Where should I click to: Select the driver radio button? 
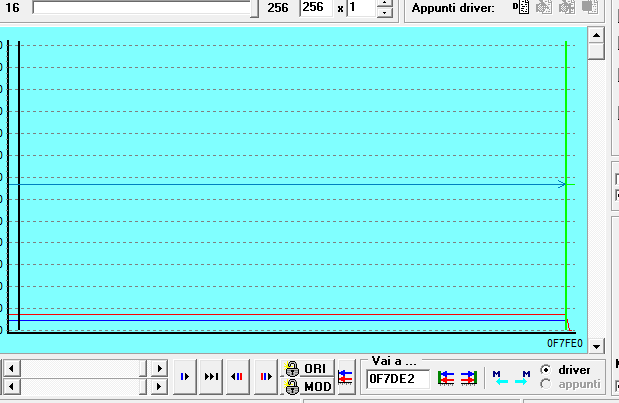coord(546,370)
